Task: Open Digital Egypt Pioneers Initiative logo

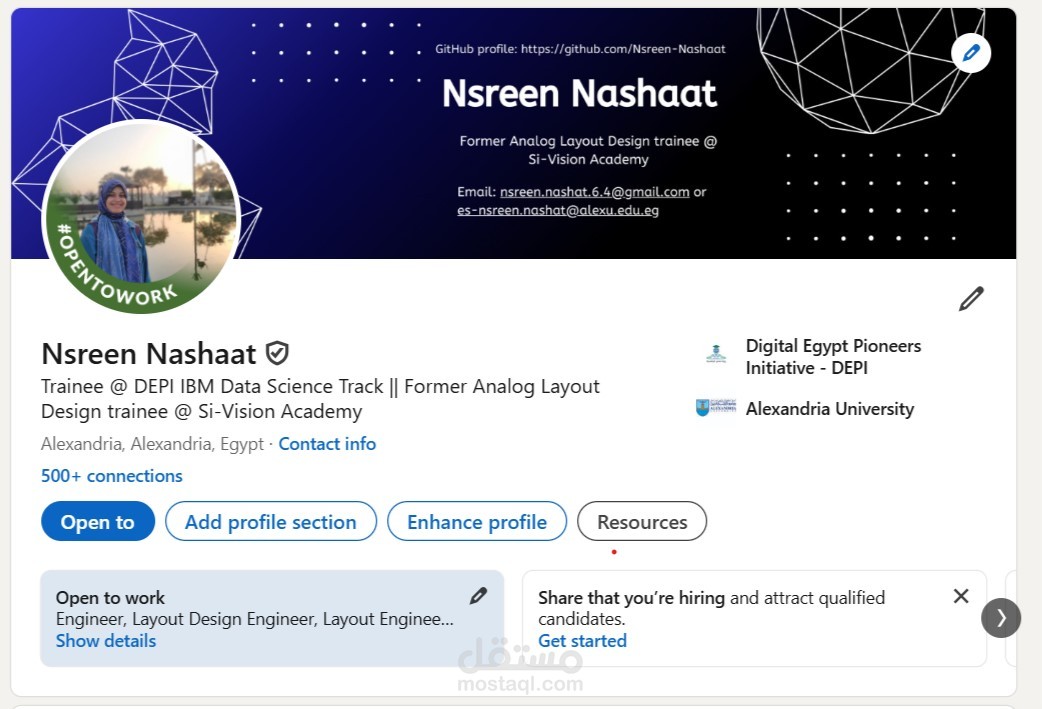Action: click(x=715, y=353)
